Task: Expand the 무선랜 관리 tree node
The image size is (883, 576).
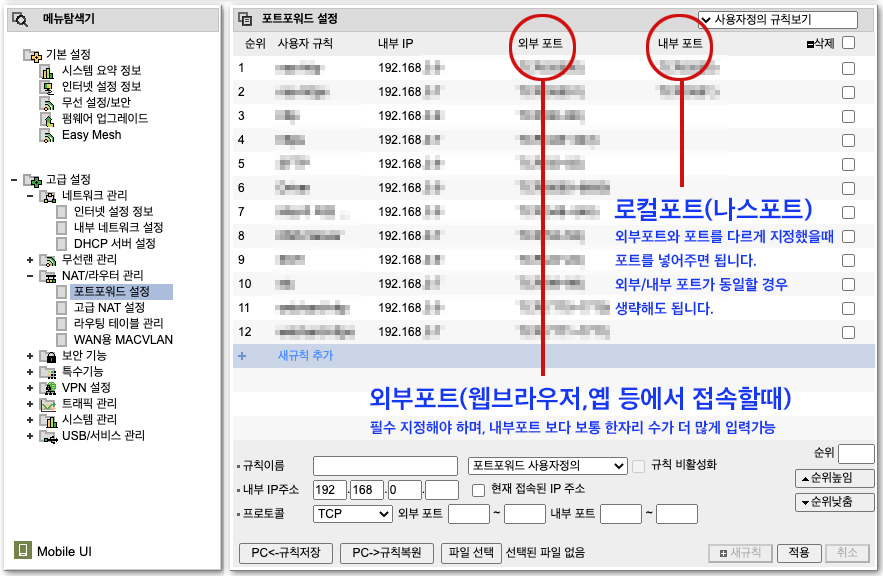Action: (30, 260)
